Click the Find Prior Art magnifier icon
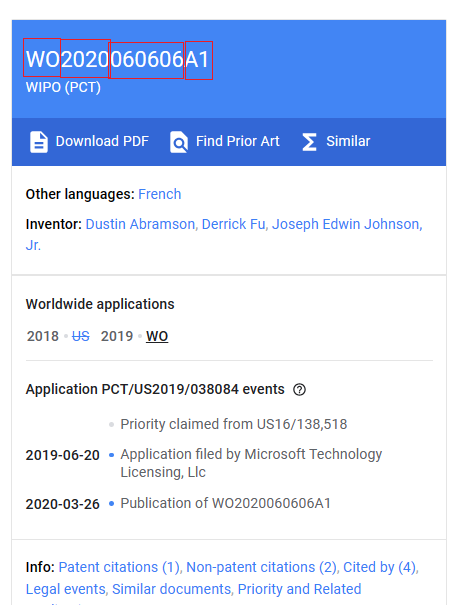This screenshot has width=452, height=605. point(179,142)
